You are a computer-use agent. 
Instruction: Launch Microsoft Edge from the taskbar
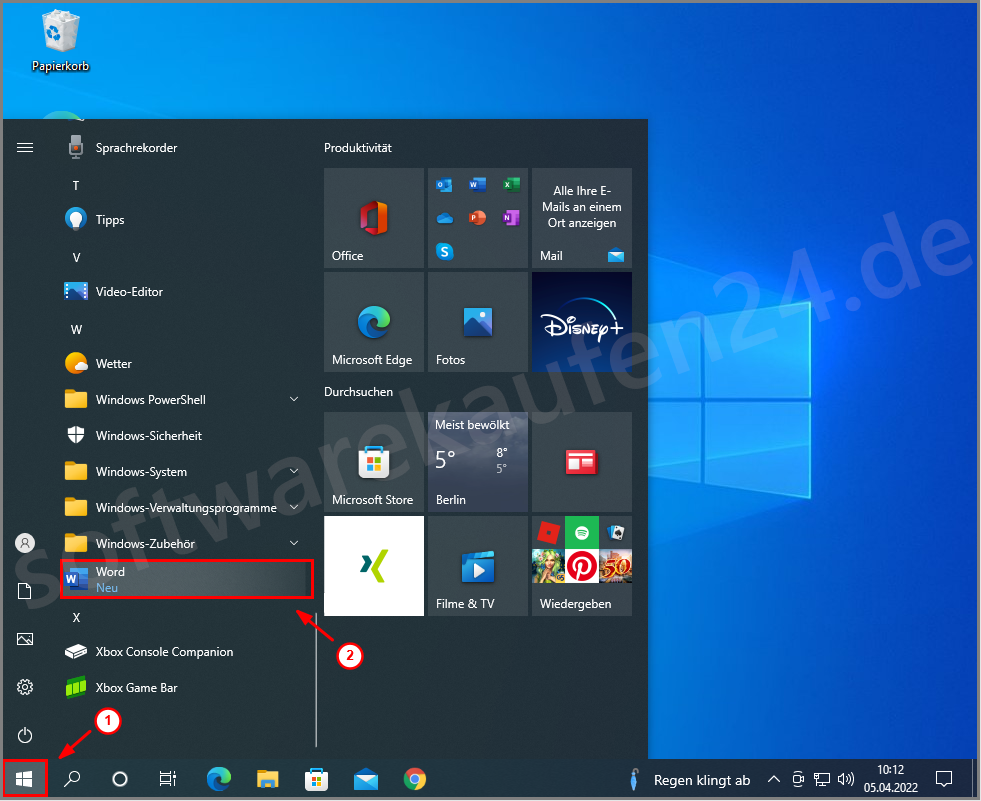point(218,779)
